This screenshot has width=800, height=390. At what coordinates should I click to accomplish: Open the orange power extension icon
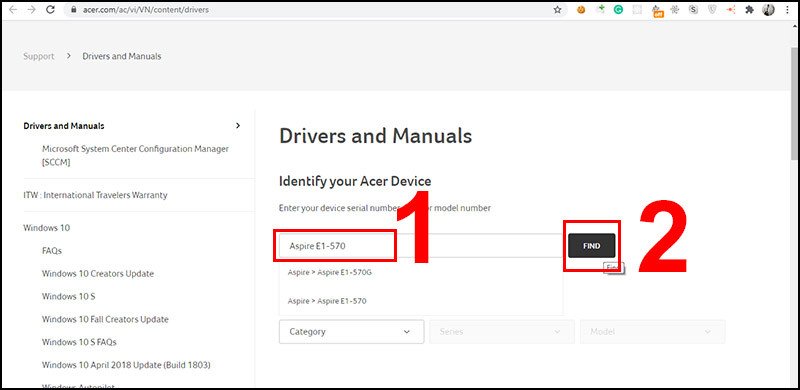581,10
